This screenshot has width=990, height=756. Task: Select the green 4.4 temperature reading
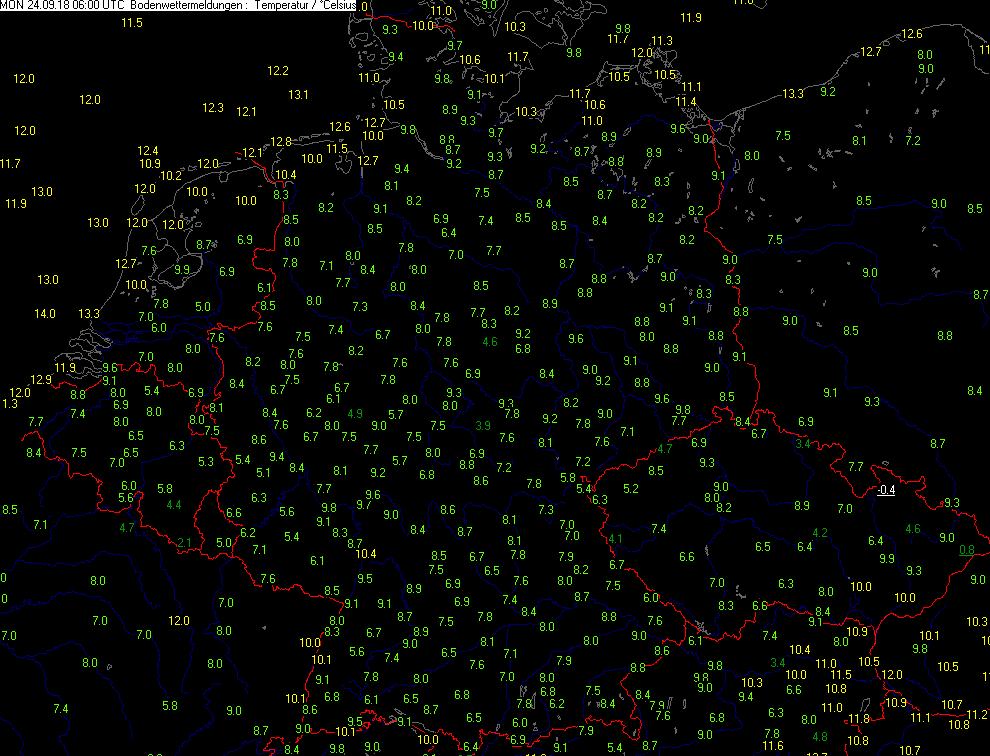(173, 505)
